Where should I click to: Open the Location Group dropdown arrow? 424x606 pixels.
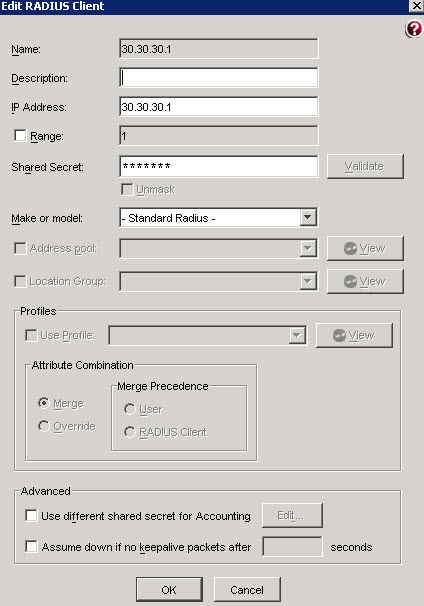point(308,281)
